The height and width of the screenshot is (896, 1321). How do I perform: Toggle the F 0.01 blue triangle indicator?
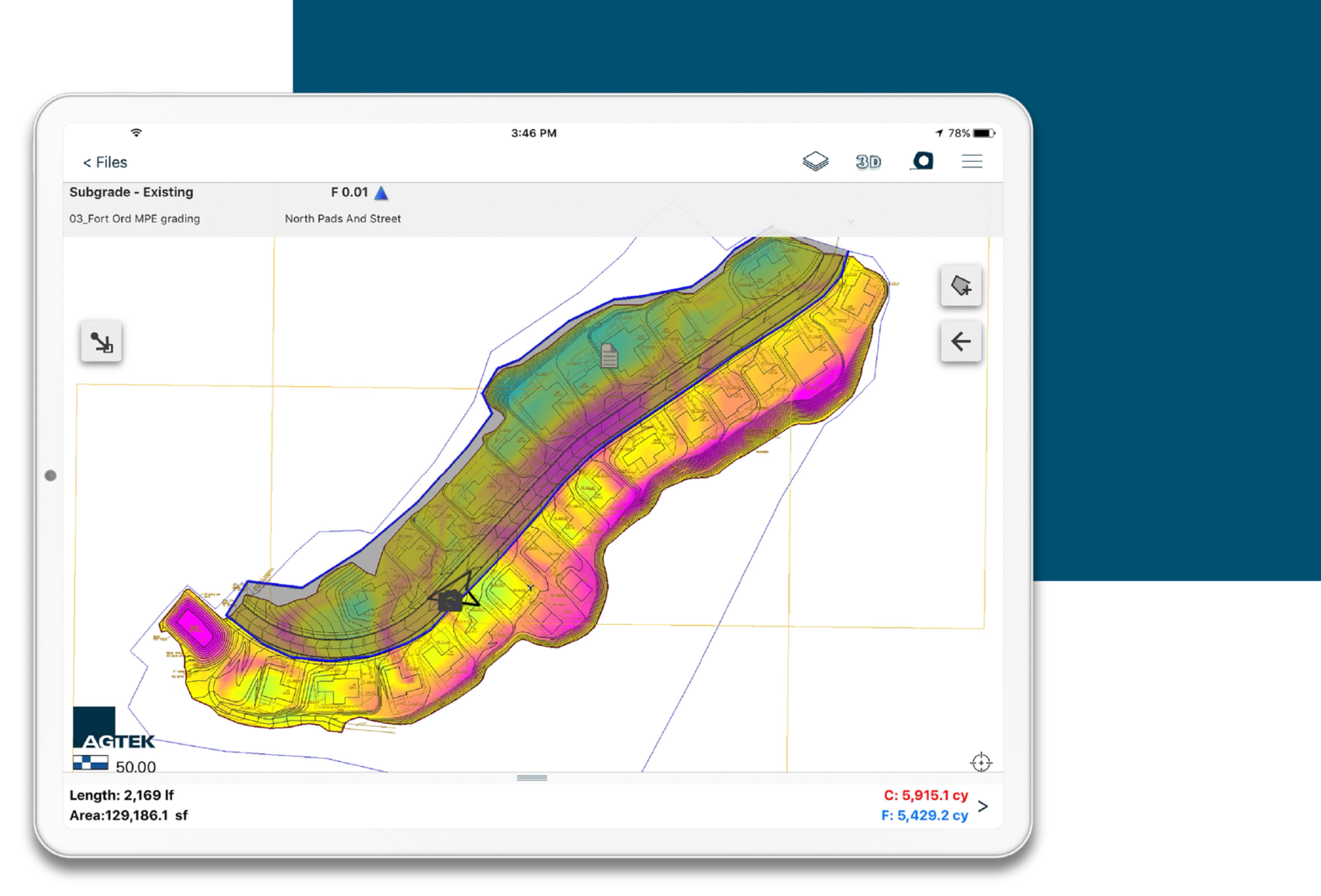[x=381, y=193]
